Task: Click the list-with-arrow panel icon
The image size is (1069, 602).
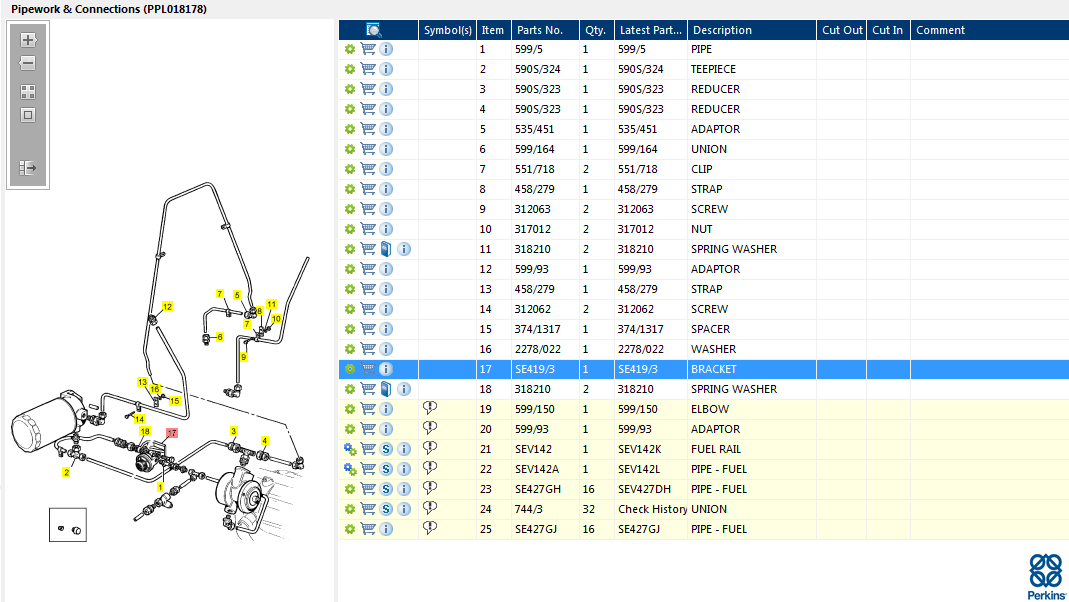Action: pyautogui.click(x=28, y=168)
